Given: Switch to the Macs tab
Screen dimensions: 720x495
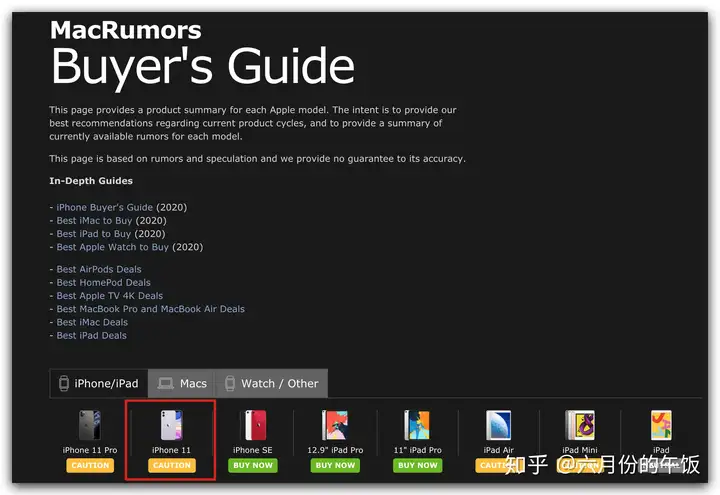Looking at the screenshot, I should pyautogui.click(x=182, y=383).
